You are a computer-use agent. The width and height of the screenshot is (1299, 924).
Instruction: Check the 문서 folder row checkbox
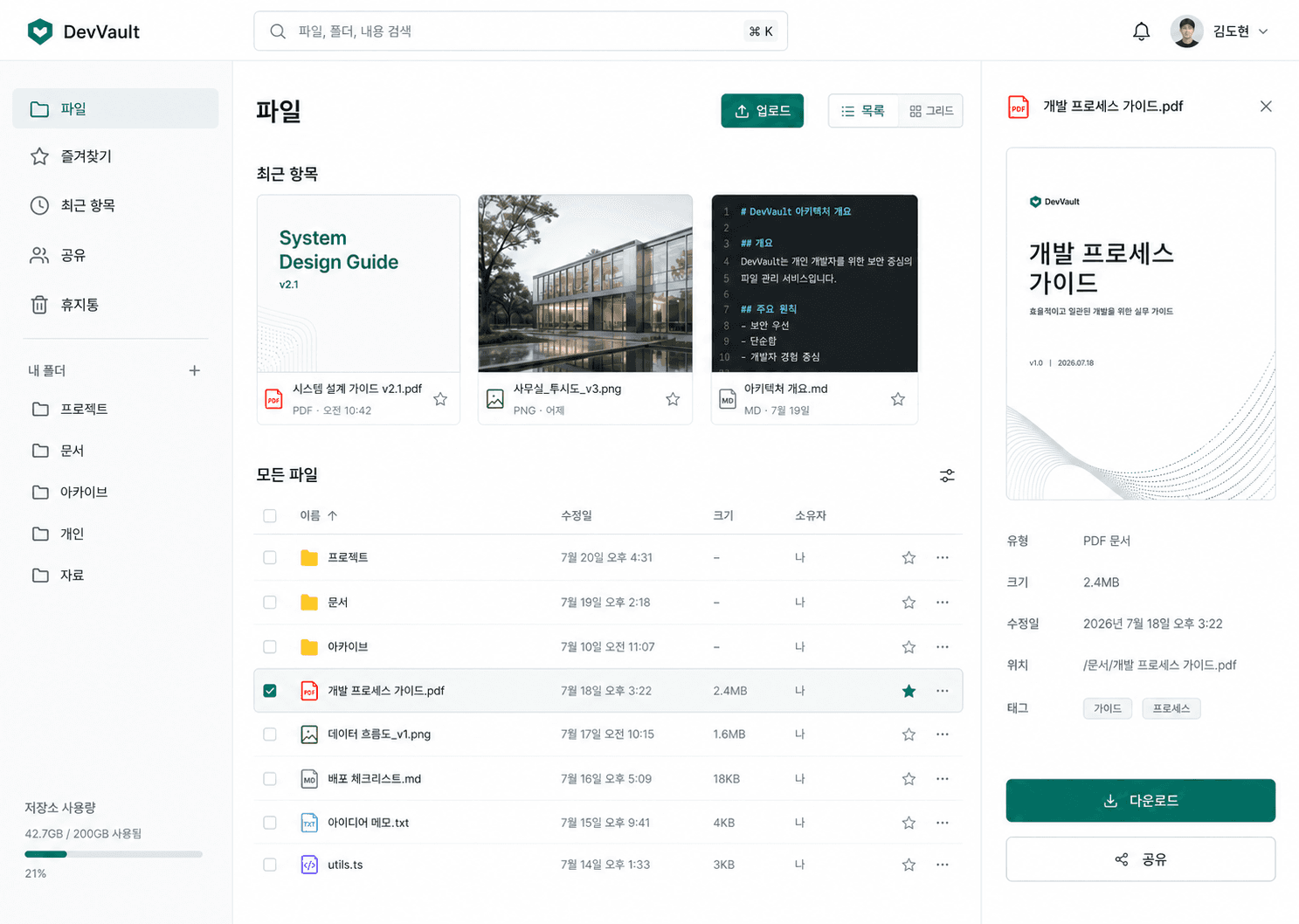270,603
